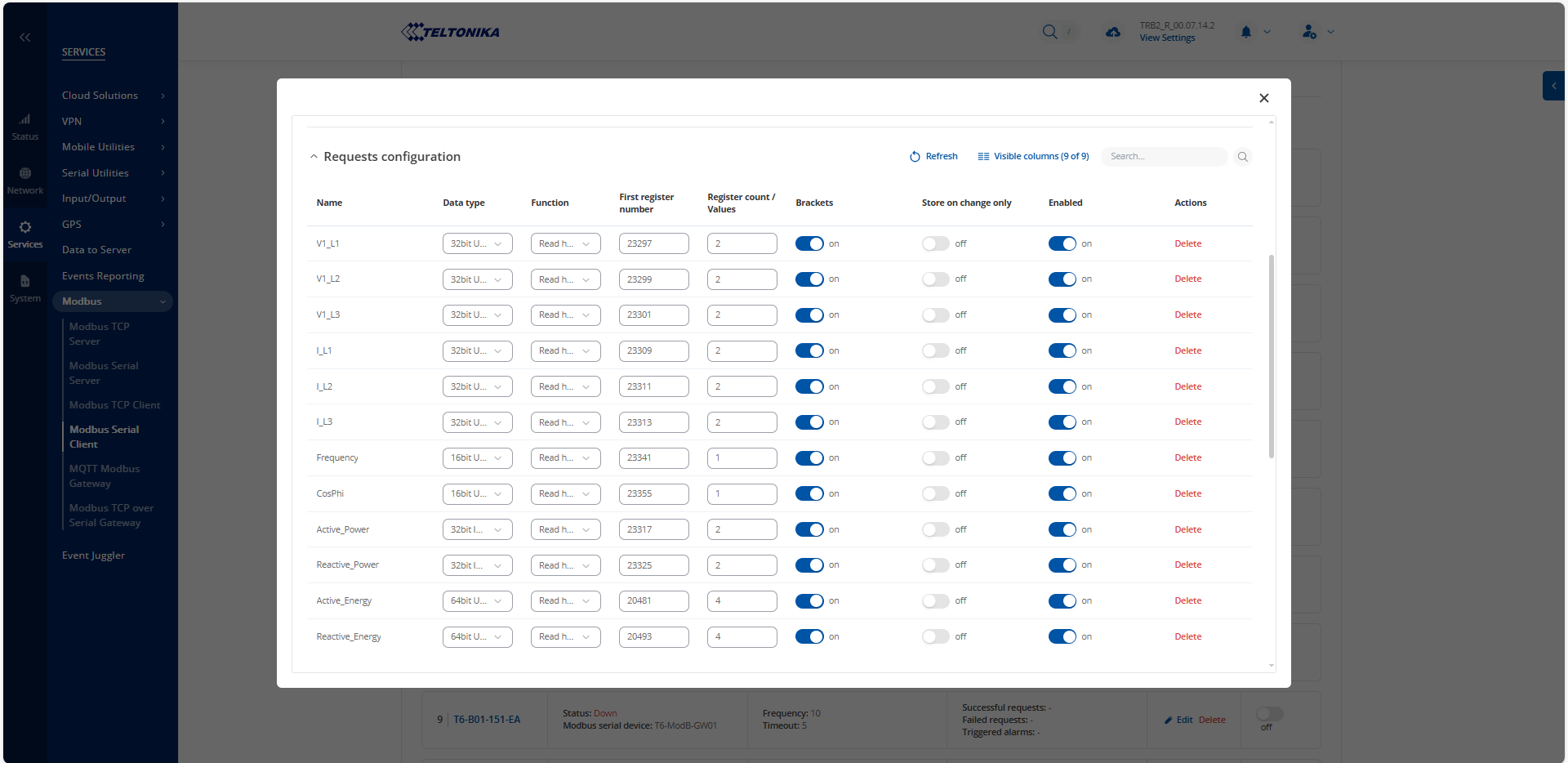Click the First register number field for V1_L3
This screenshot has width=1568, height=763.
coord(653,315)
